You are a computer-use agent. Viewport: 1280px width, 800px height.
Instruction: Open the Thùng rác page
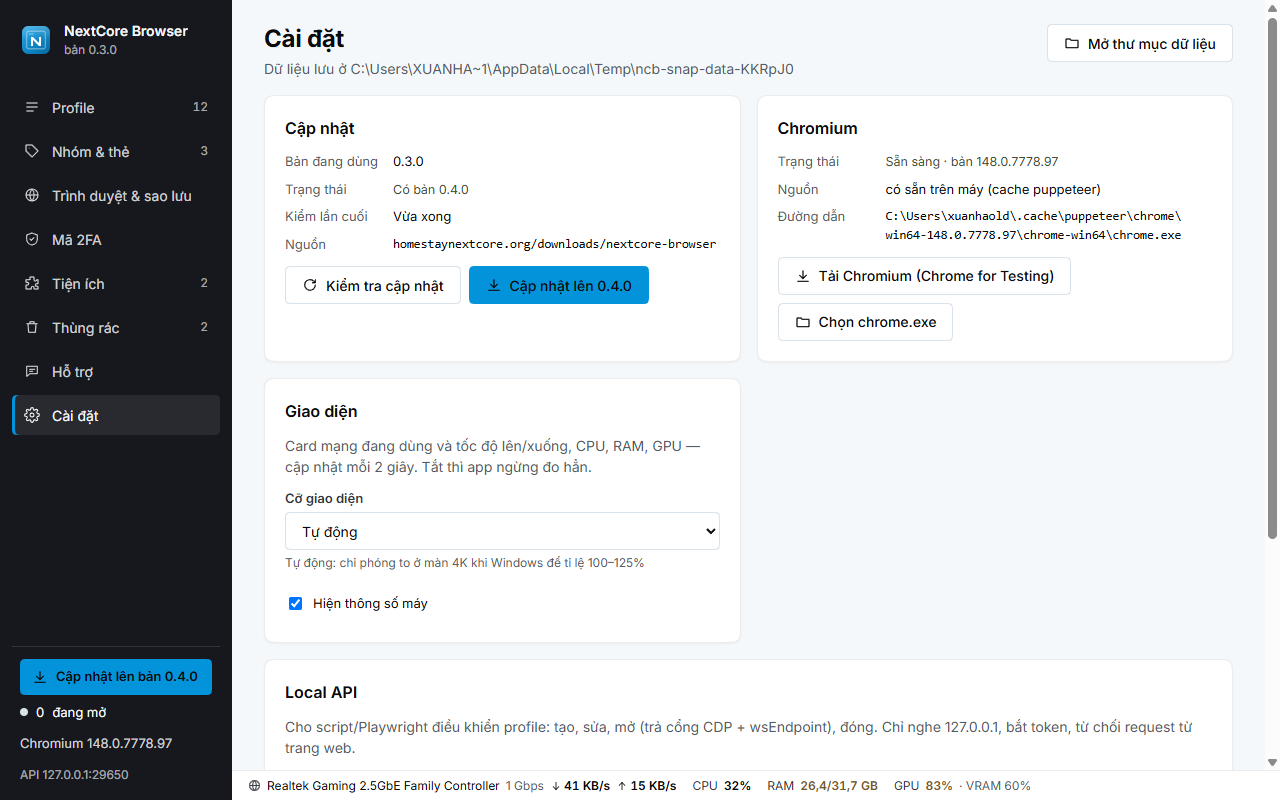click(116, 328)
